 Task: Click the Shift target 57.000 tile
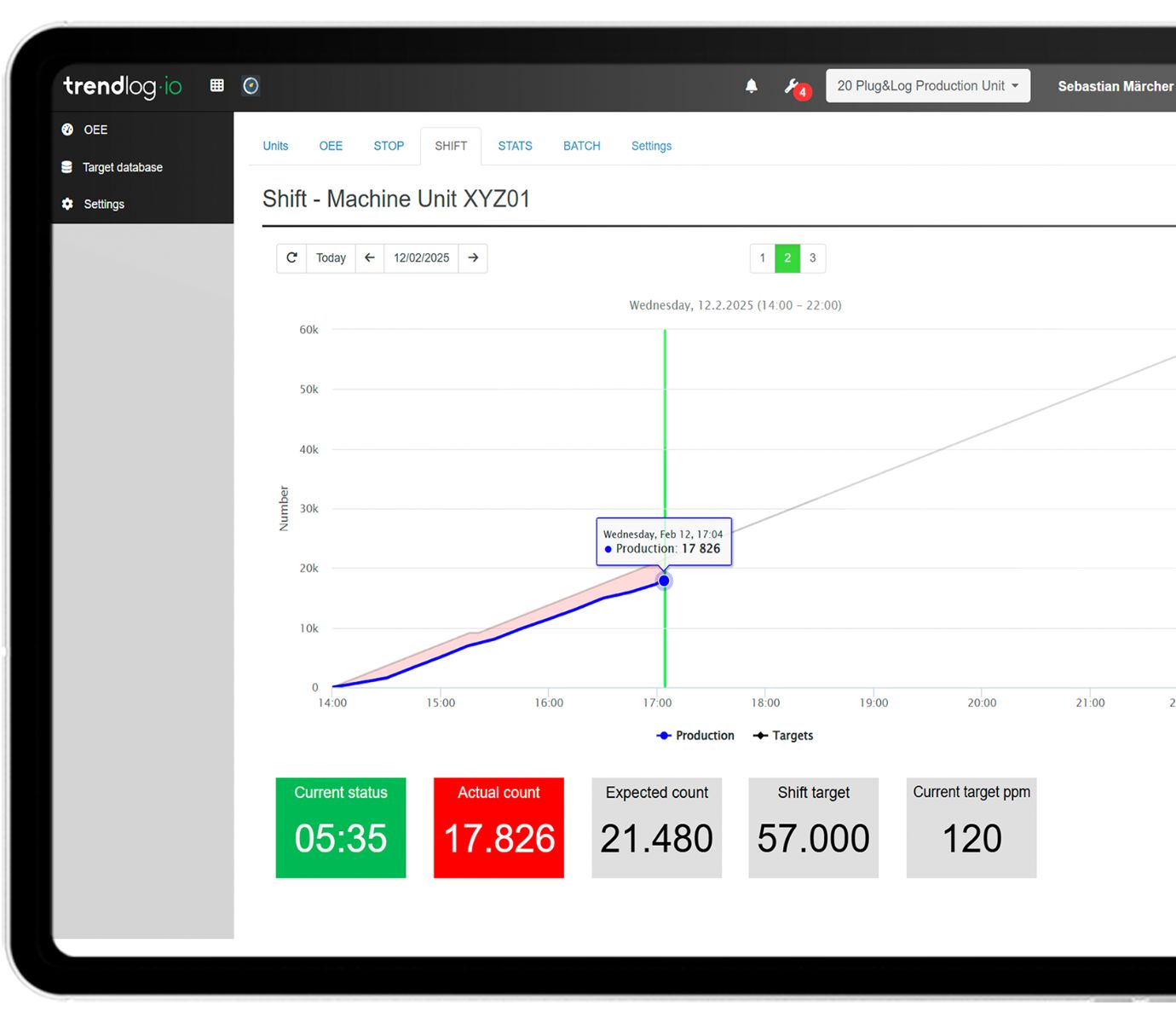(814, 828)
